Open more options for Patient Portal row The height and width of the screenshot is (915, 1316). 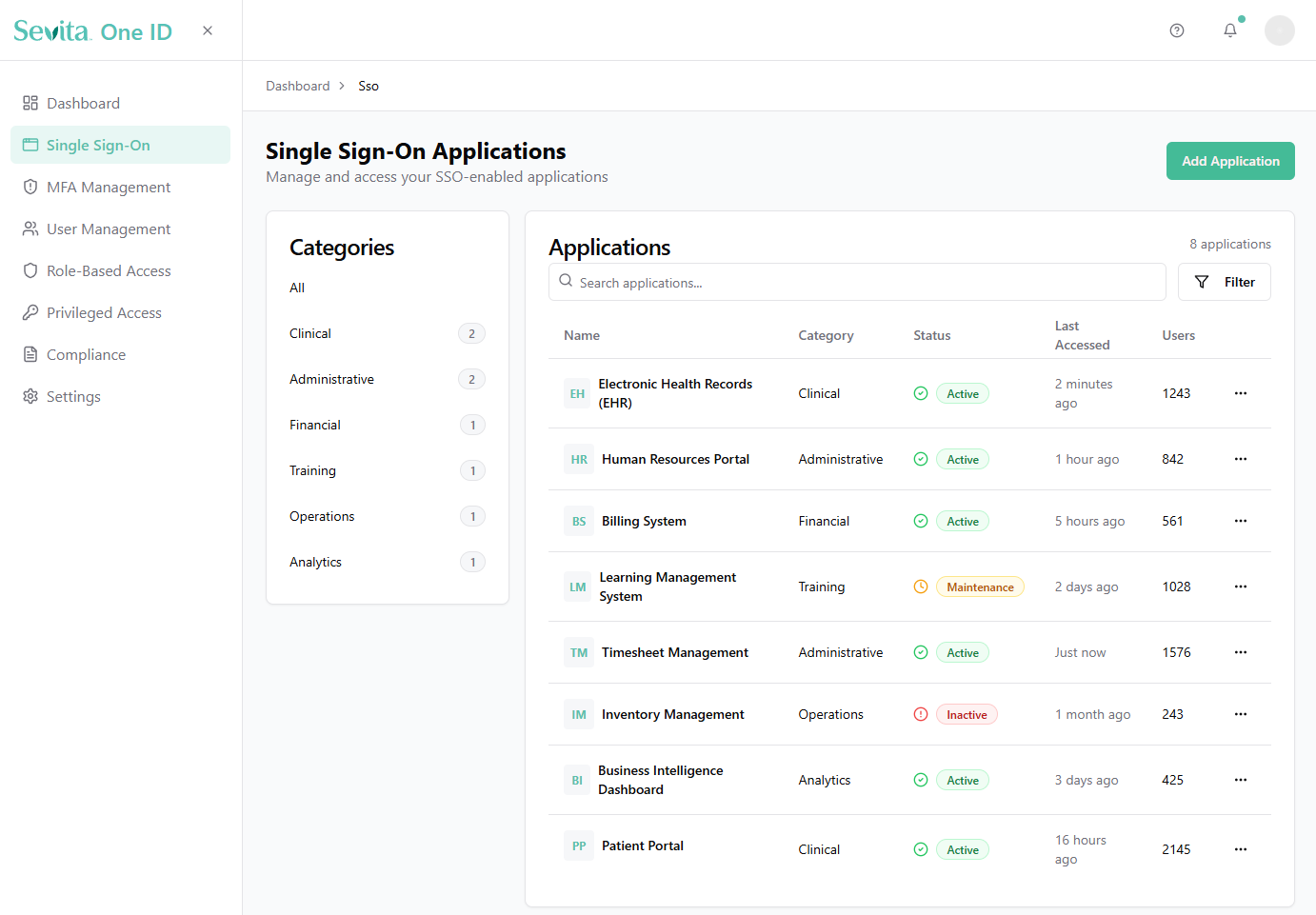1241,849
